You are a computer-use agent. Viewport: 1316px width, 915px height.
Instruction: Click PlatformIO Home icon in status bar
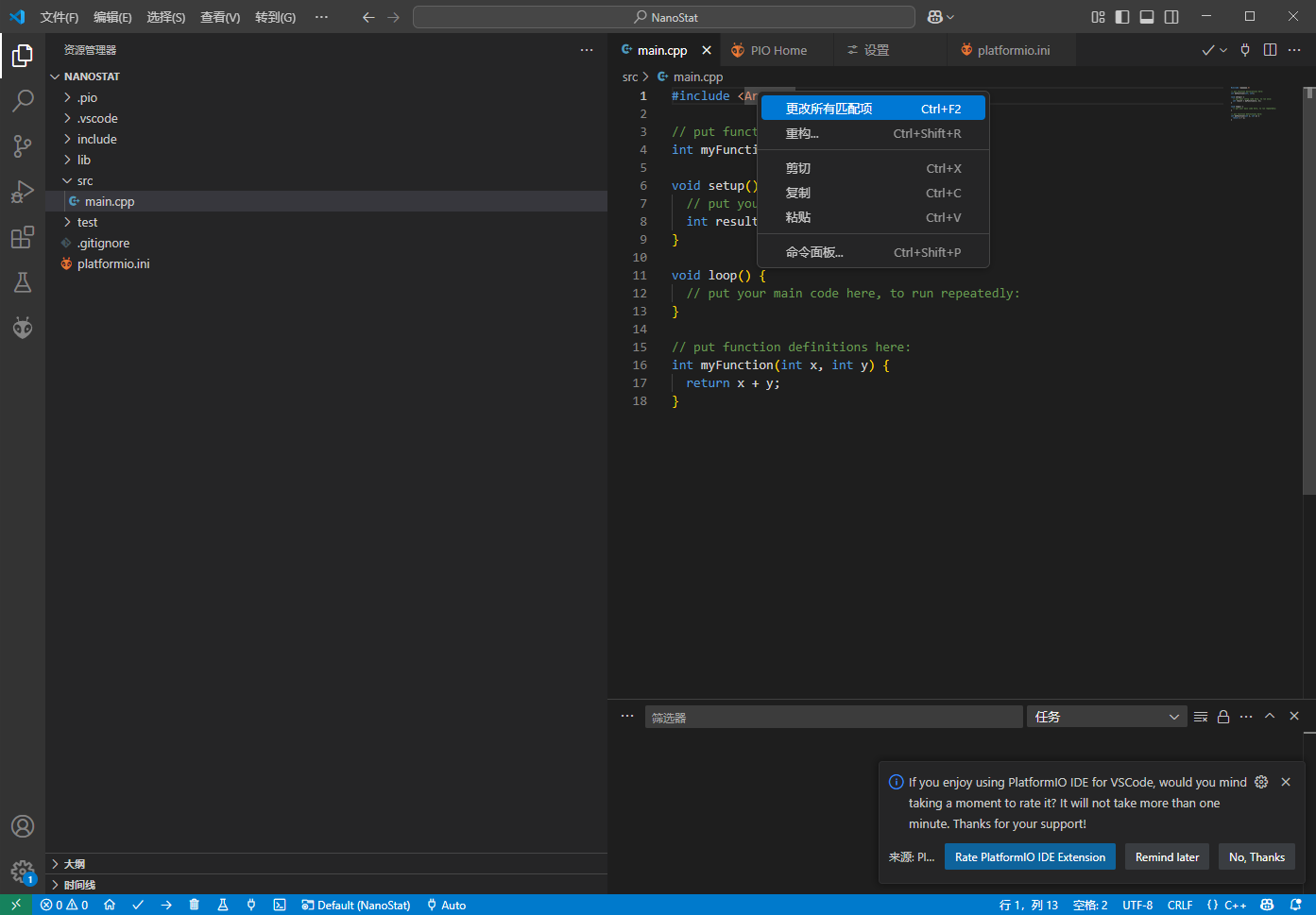click(x=110, y=905)
